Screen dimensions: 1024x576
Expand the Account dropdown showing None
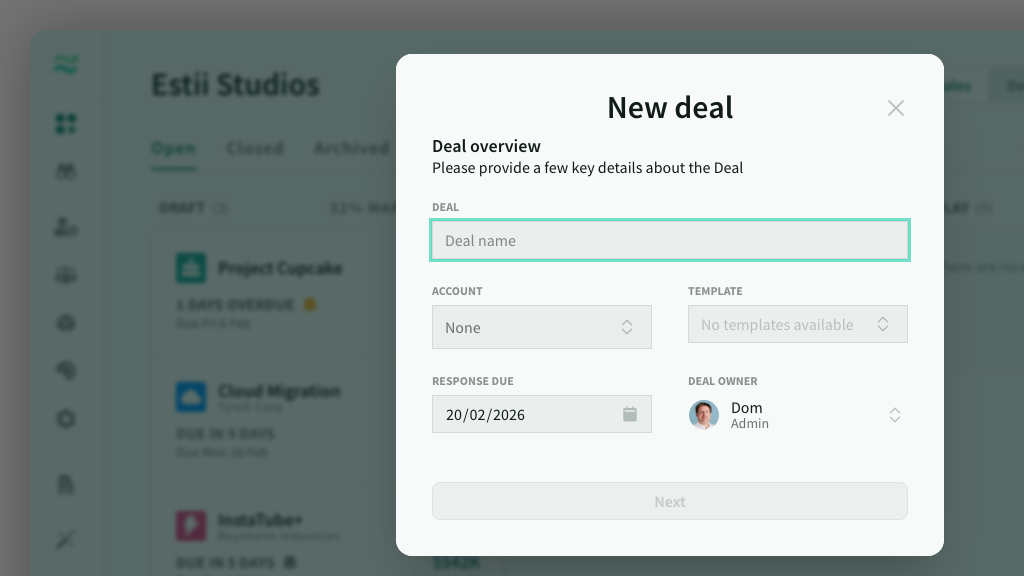pos(541,327)
